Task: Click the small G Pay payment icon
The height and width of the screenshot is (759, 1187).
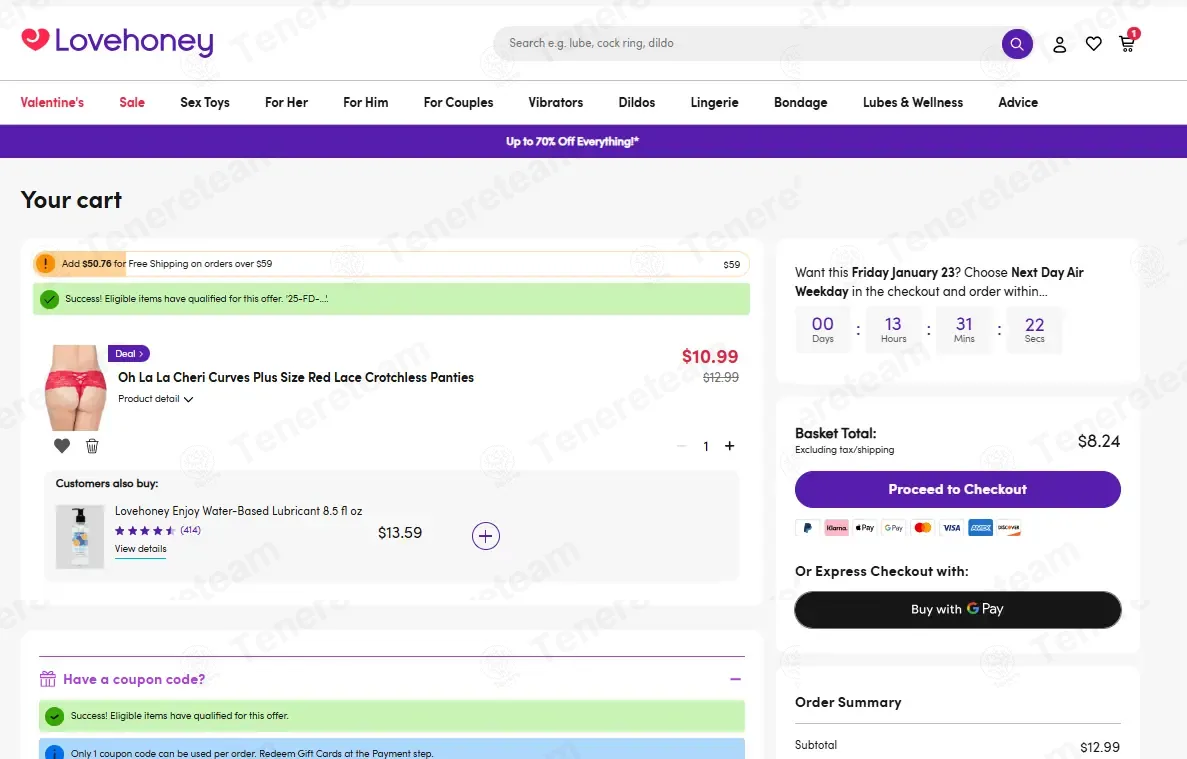Action: point(894,528)
